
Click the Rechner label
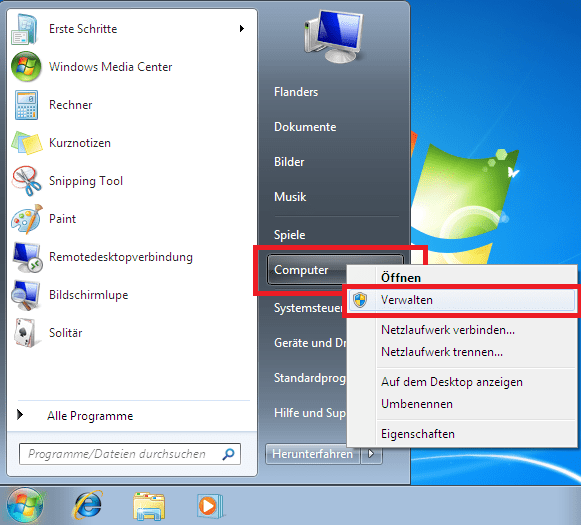point(70,105)
